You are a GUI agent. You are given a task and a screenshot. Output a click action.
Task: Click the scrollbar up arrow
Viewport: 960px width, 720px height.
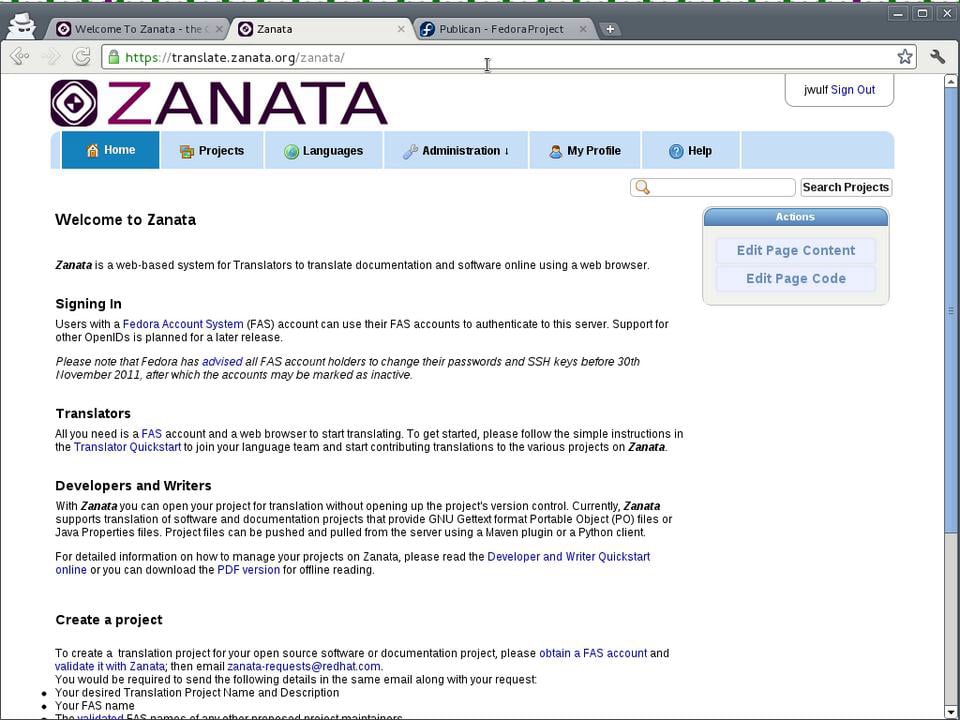click(950, 80)
